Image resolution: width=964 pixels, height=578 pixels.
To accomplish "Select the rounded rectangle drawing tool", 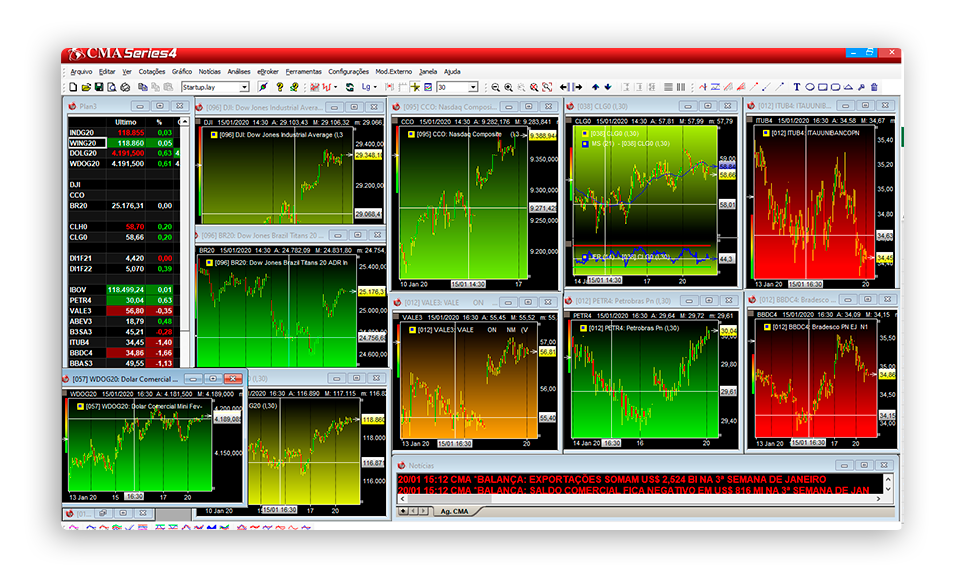I will point(836,87).
